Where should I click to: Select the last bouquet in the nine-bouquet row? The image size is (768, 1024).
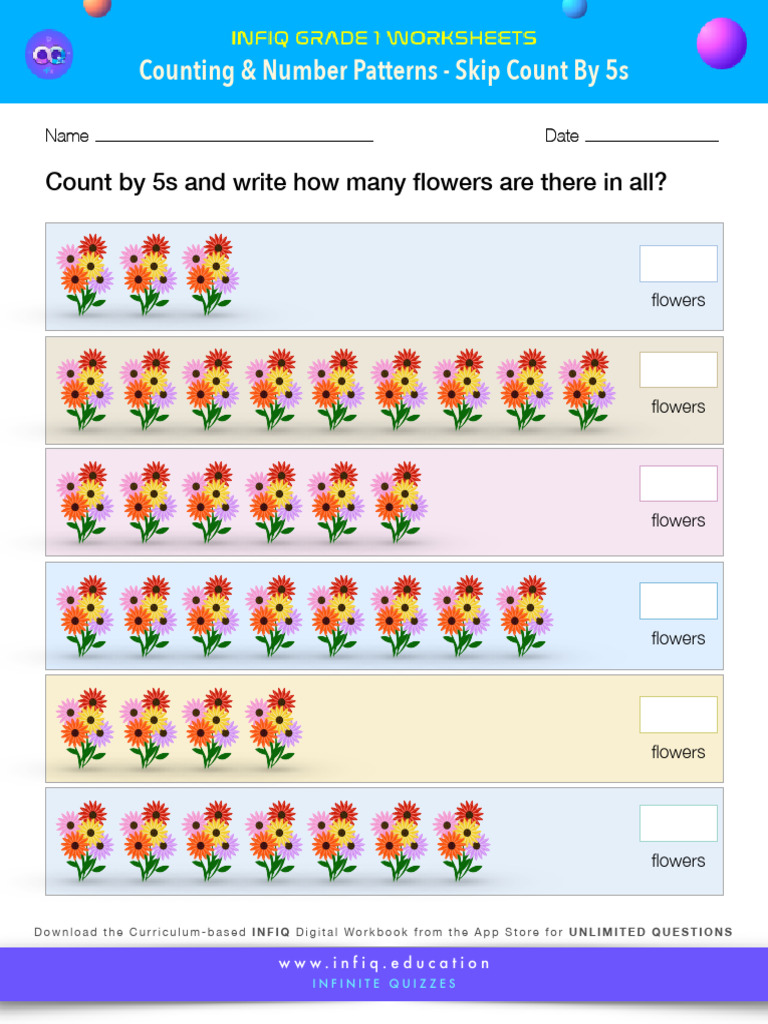586,389
